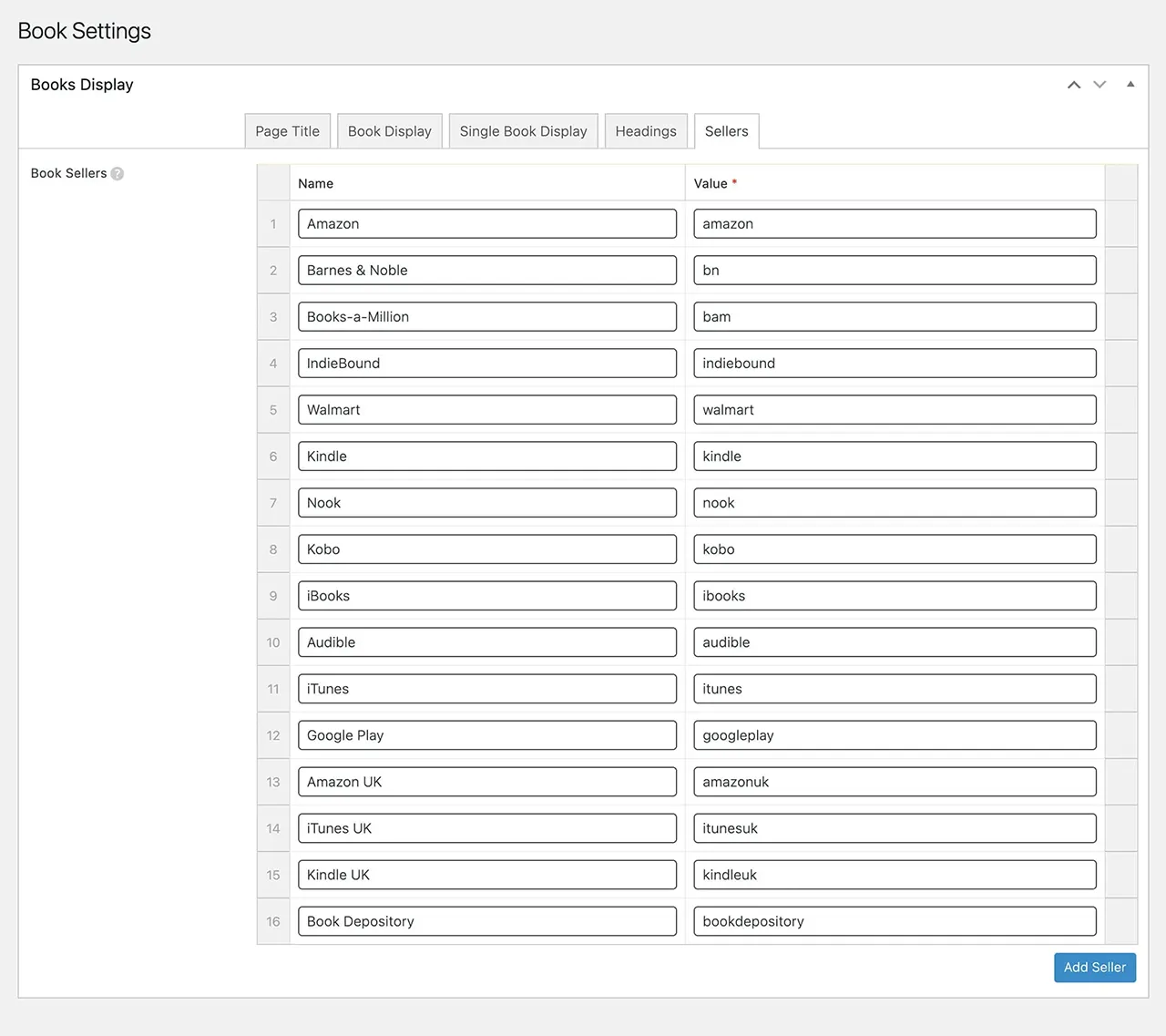Click the iTunes UK name field
The height and width of the screenshot is (1036, 1166).
(486, 828)
